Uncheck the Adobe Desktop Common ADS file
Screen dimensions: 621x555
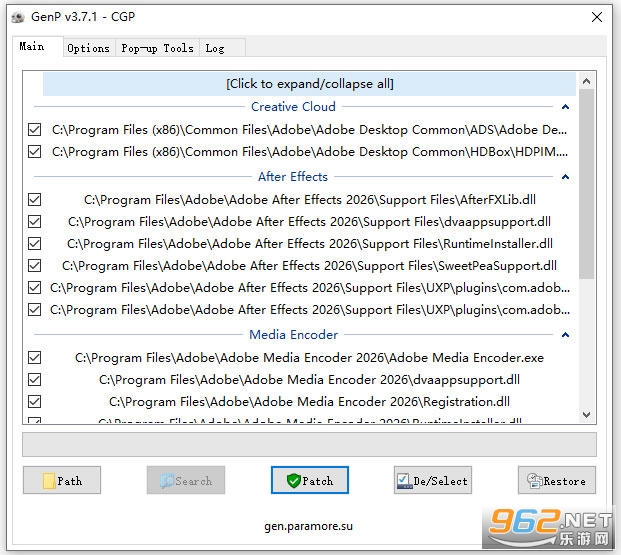(x=34, y=130)
